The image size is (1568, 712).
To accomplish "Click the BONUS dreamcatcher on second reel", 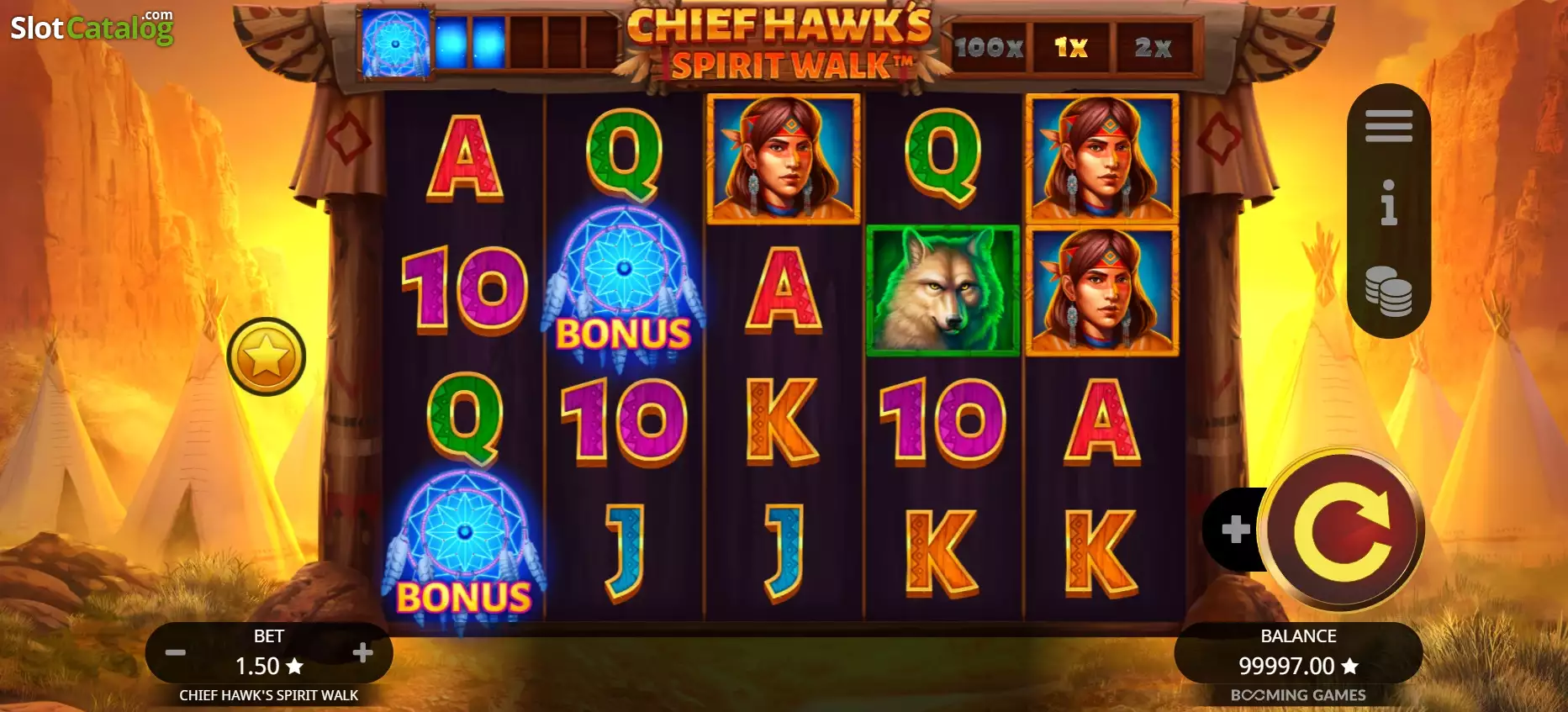I will coord(624,287).
